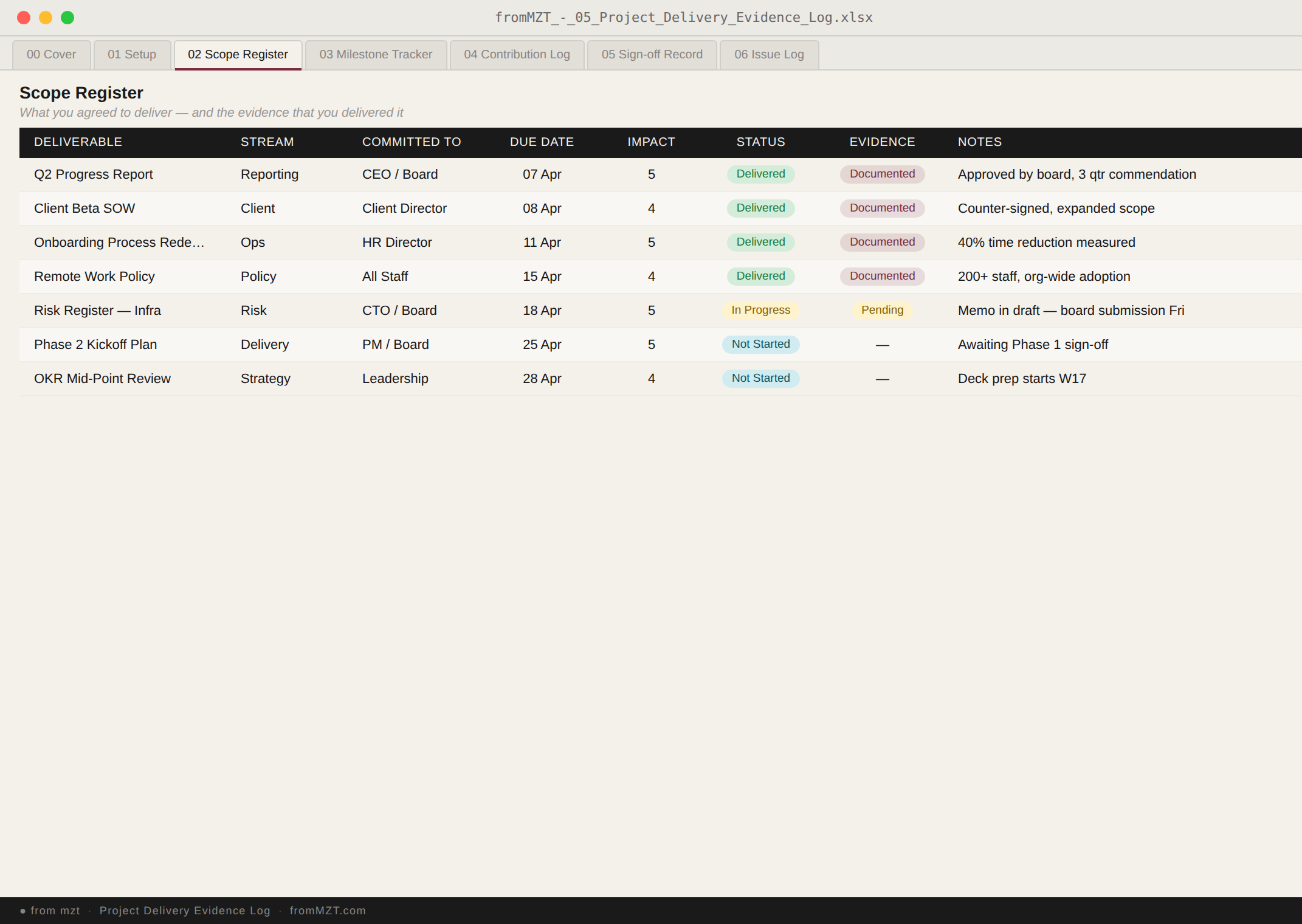This screenshot has height=924, width=1302.
Task: Select the Onboarding Process Rede… cell
Action: coord(119,243)
